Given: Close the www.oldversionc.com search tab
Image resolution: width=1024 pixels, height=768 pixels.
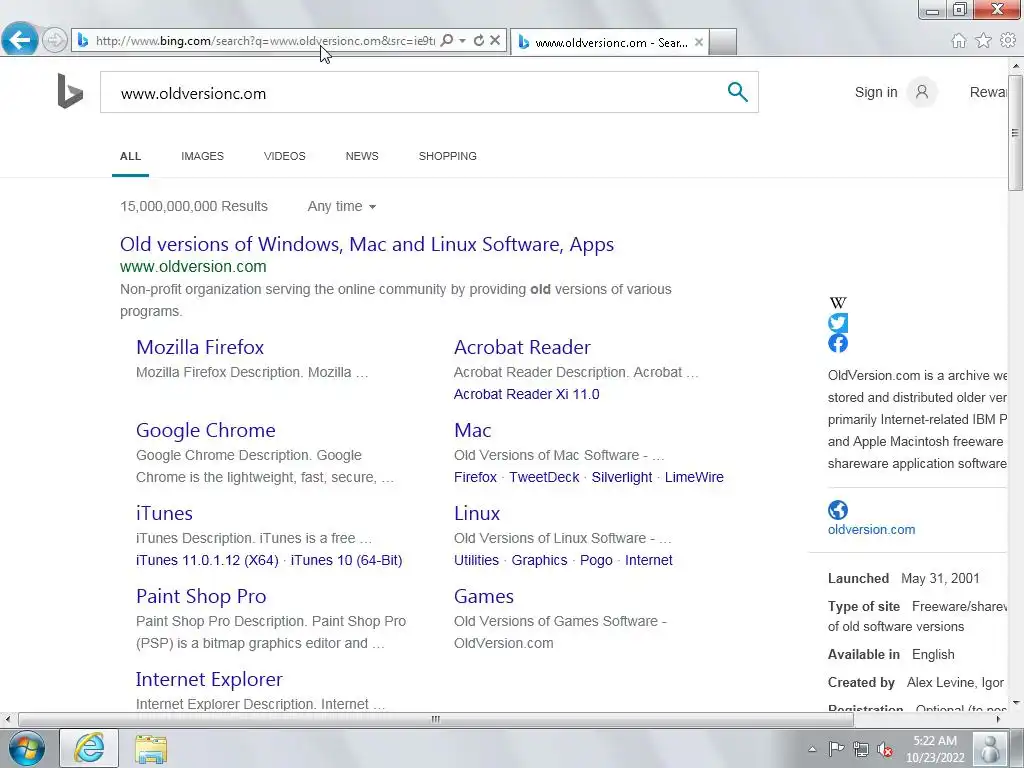Looking at the screenshot, I should [699, 42].
